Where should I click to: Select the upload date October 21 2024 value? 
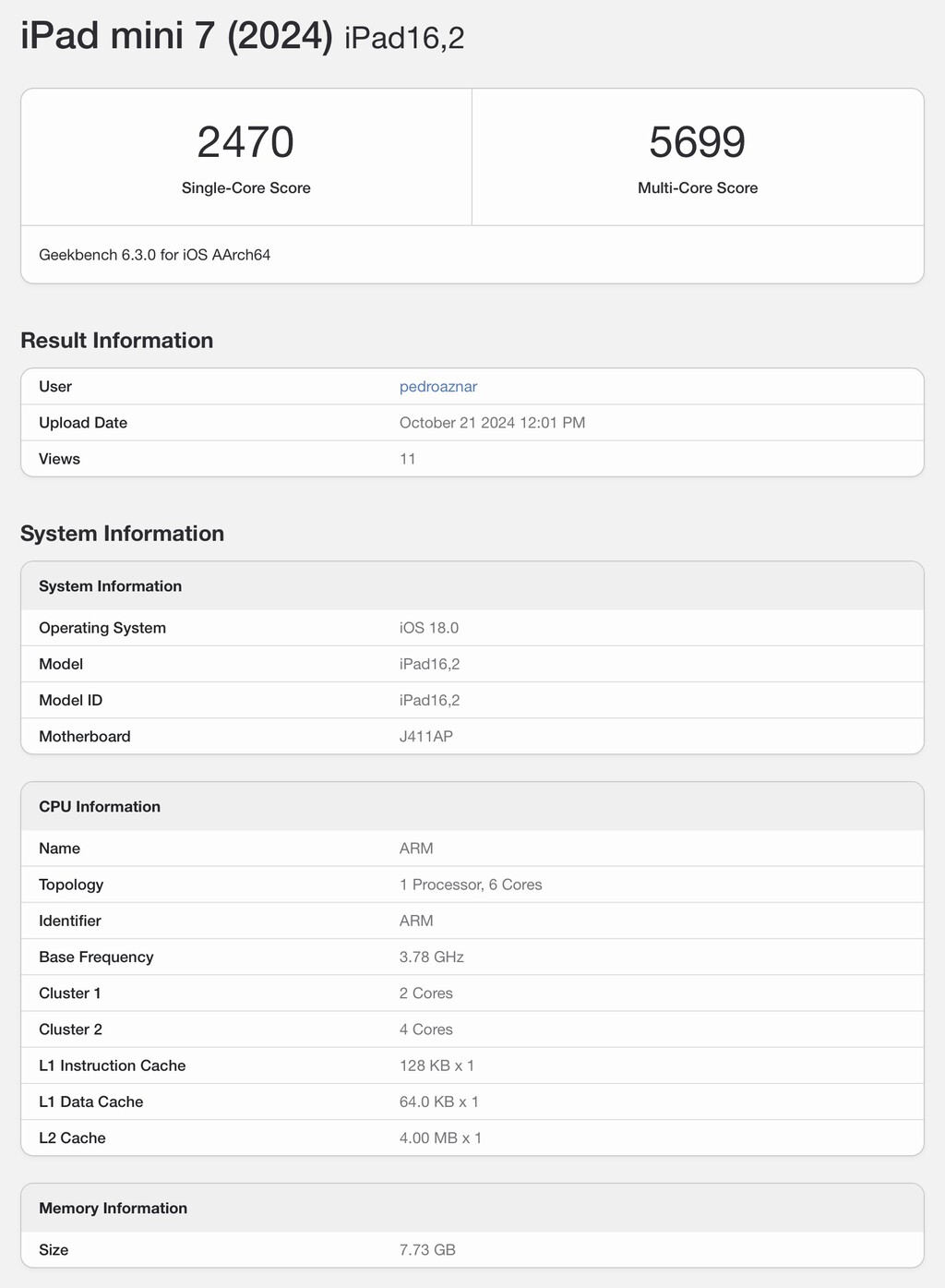click(x=492, y=423)
